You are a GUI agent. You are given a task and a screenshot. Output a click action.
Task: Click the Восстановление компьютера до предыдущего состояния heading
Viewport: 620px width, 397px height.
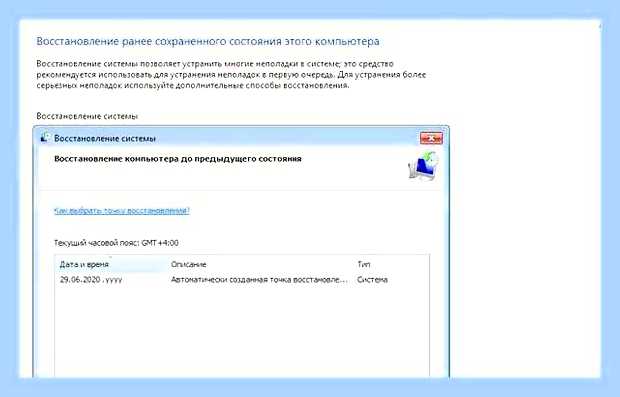(178, 159)
